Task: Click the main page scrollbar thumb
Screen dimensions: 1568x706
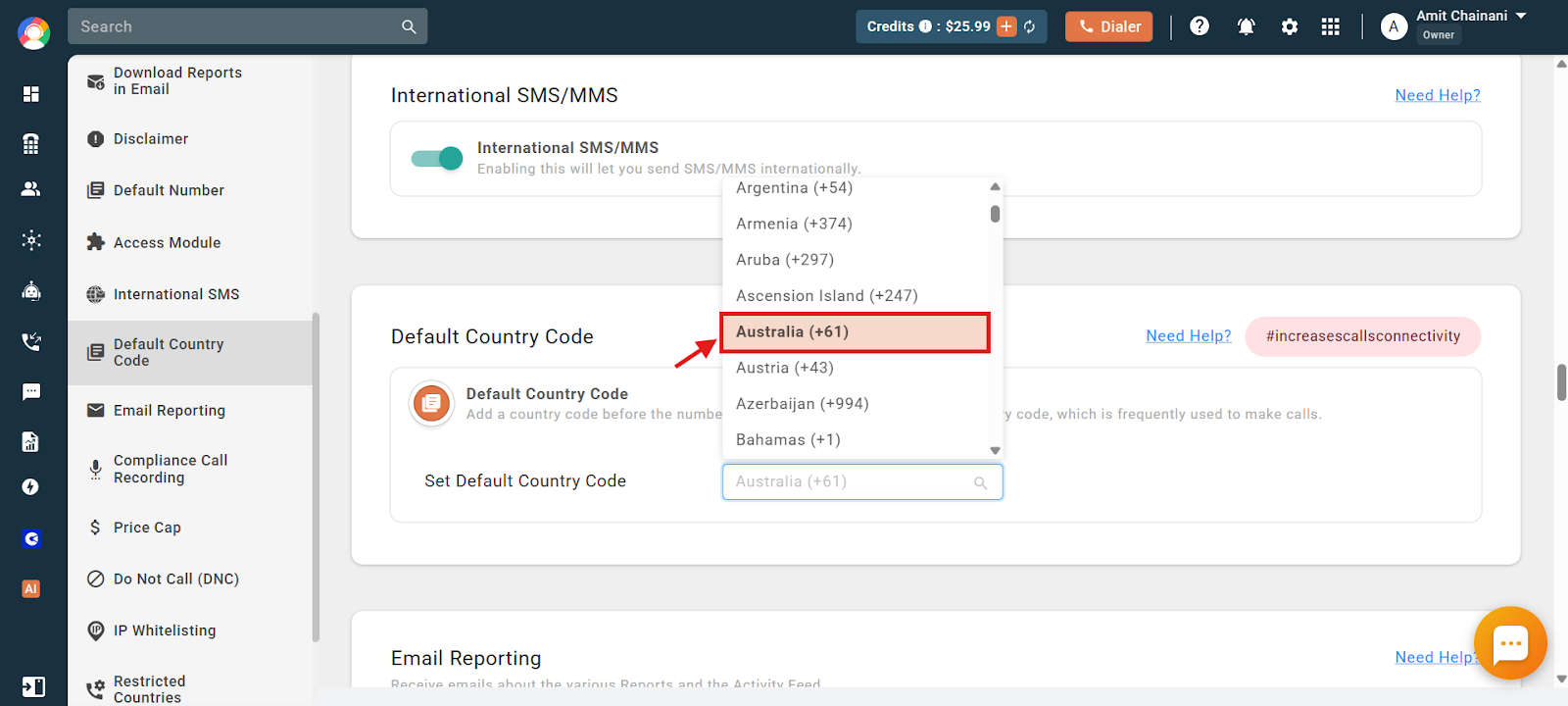Action: click(1561, 382)
